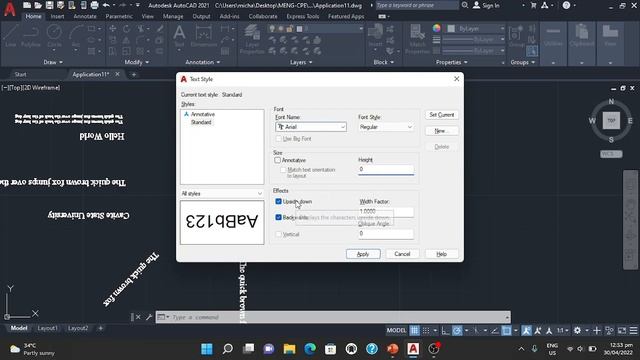Toggle Polar tracking in status bar
The image size is (640, 360).
(x=457, y=330)
